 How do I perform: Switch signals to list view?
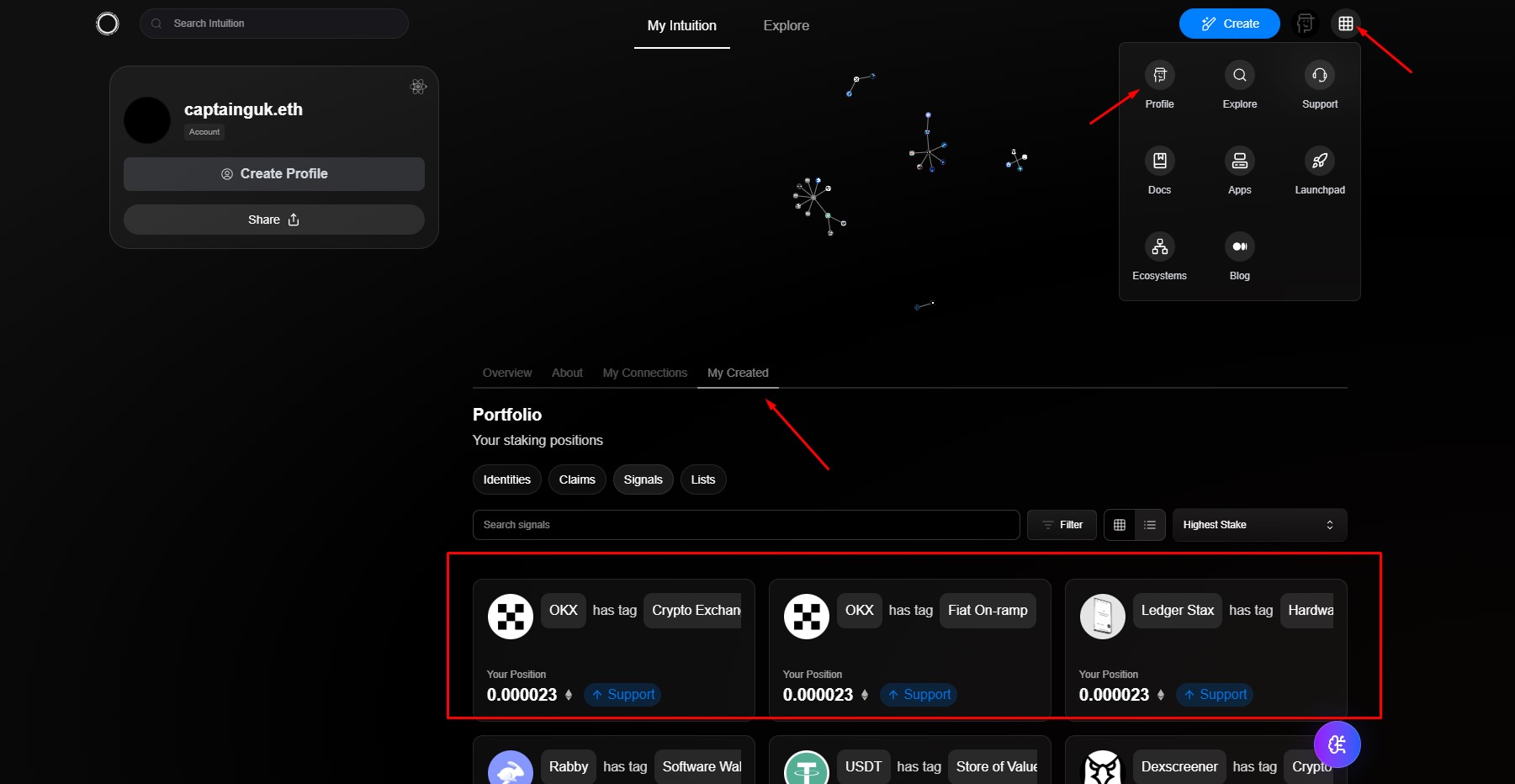click(x=1150, y=525)
